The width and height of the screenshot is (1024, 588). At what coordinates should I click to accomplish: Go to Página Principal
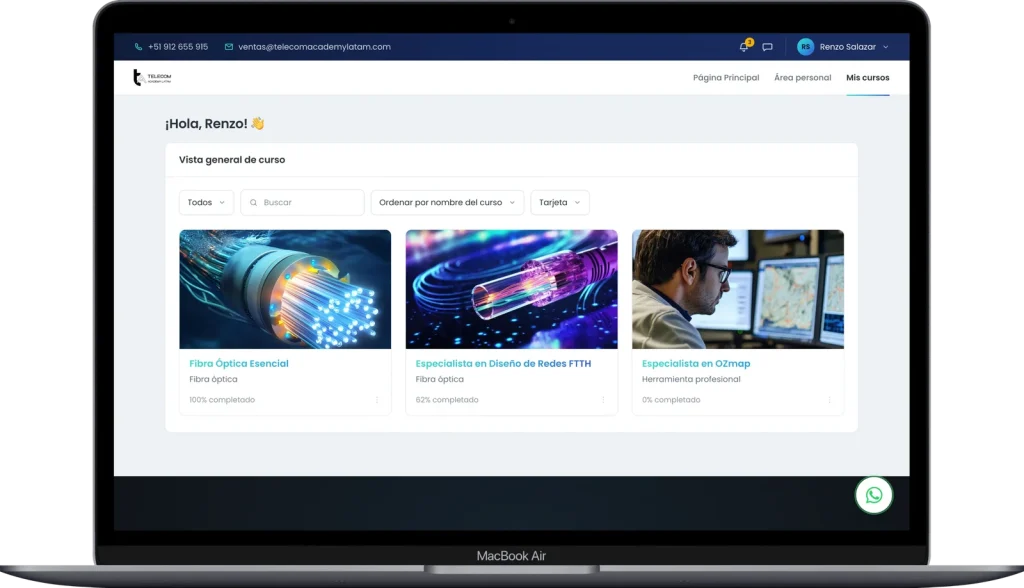click(726, 78)
